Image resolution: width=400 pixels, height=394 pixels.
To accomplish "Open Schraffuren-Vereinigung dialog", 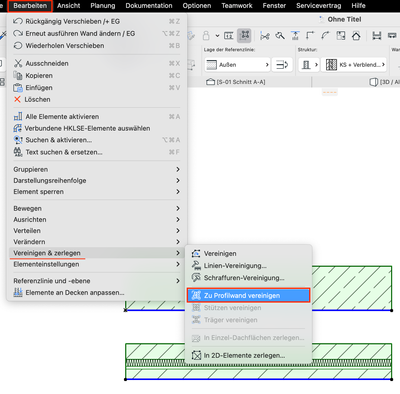I will click(248, 278).
